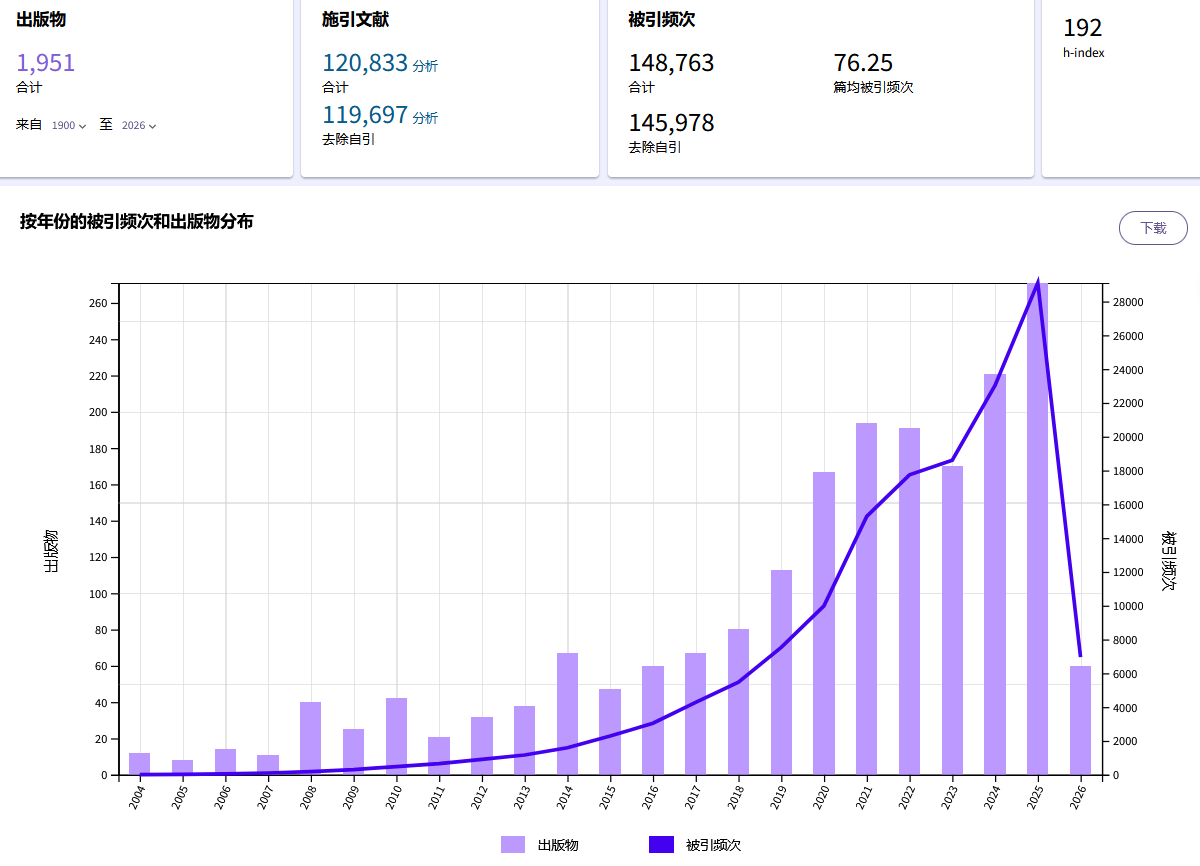Open the 120,833 total citing articles link

click(364, 63)
